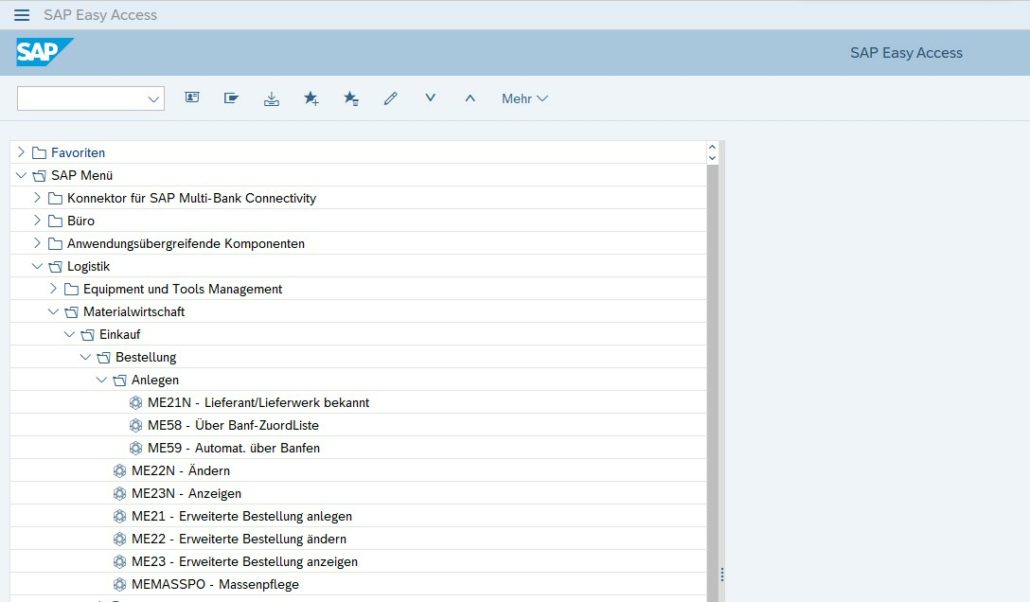Add a favorite using the star-plus icon
The image size is (1030, 602).
pos(311,98)
